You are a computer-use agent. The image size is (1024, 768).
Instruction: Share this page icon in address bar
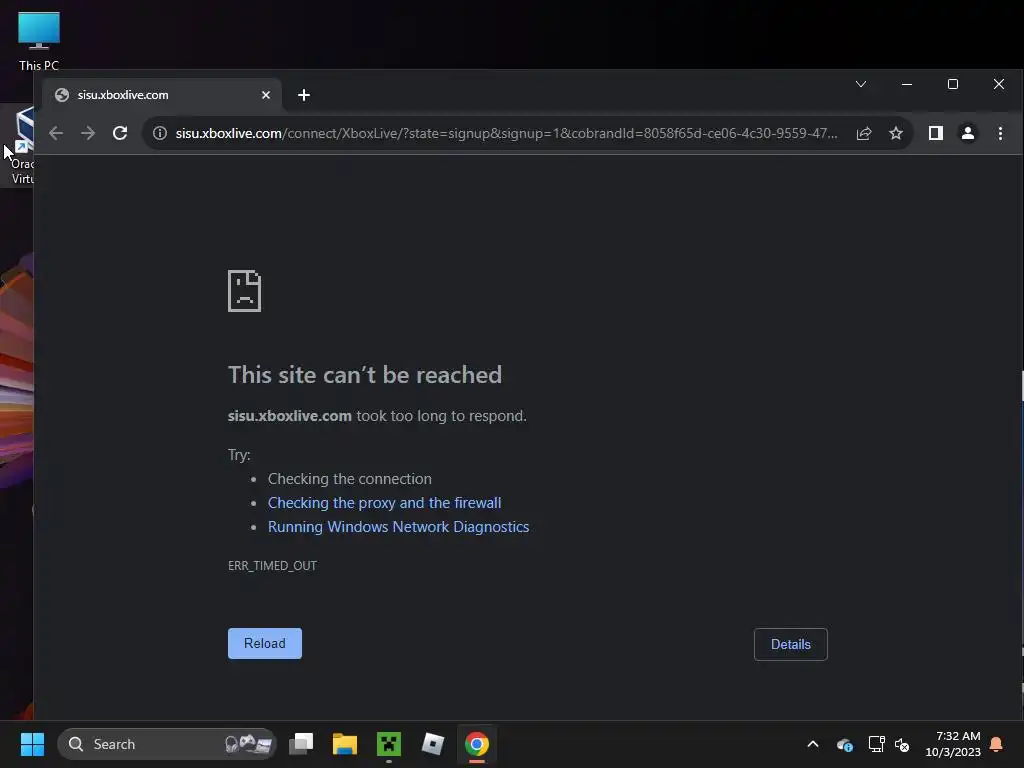tap(864, 133)
